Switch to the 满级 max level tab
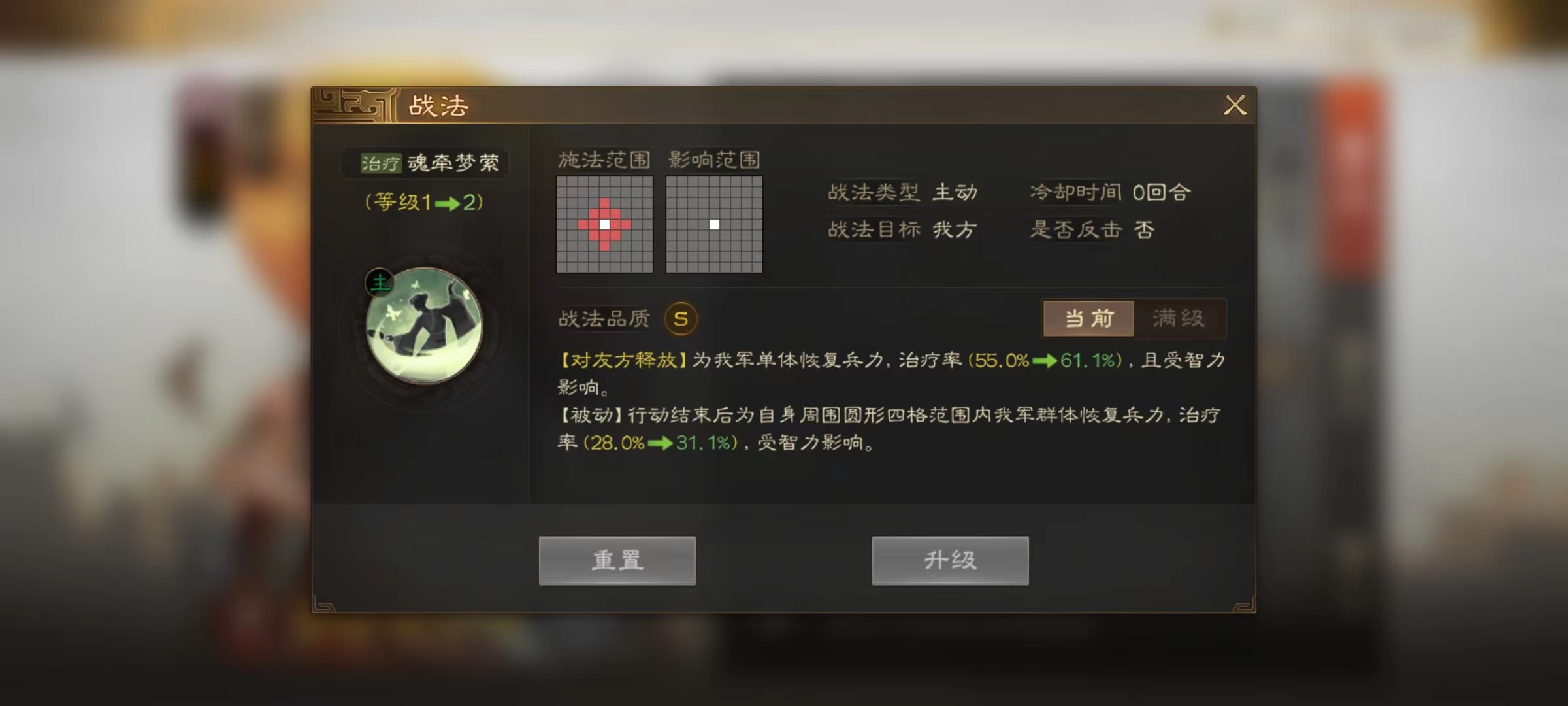 [x=1179, y=318]
